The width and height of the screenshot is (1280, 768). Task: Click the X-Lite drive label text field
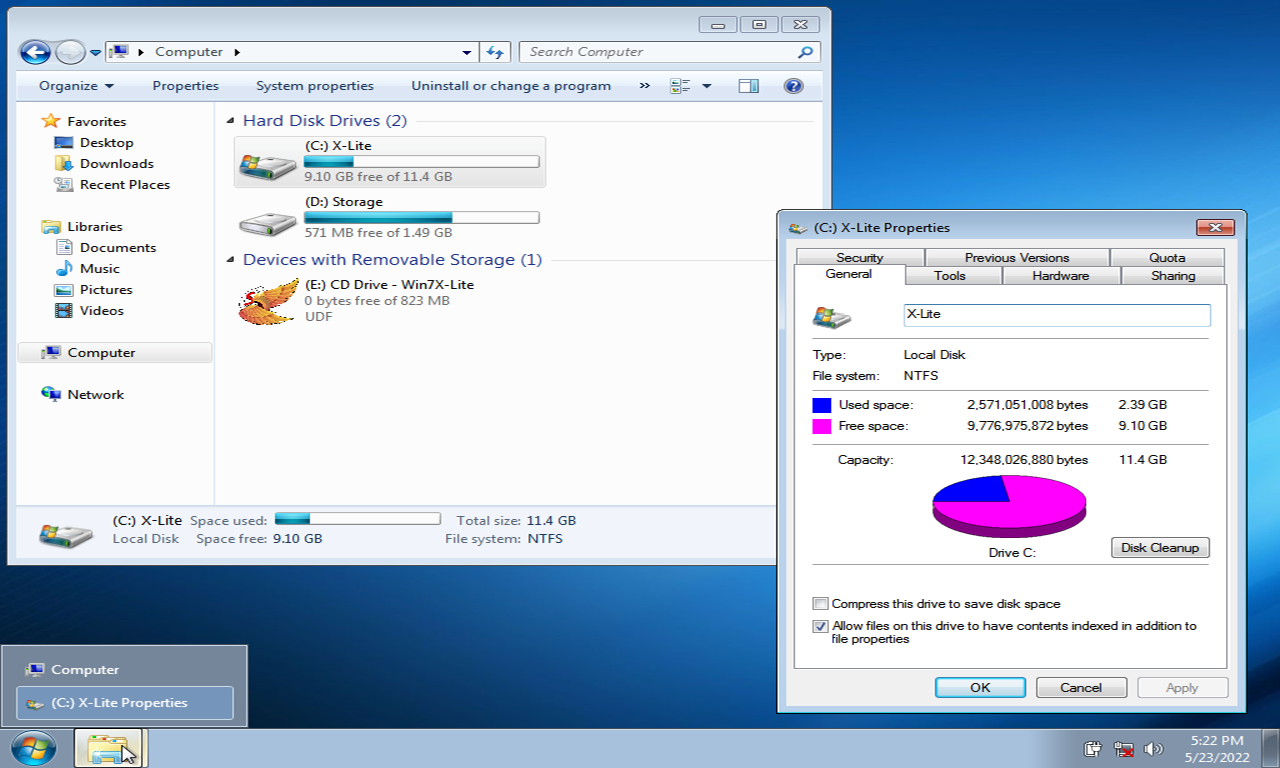coord(1057,314)
